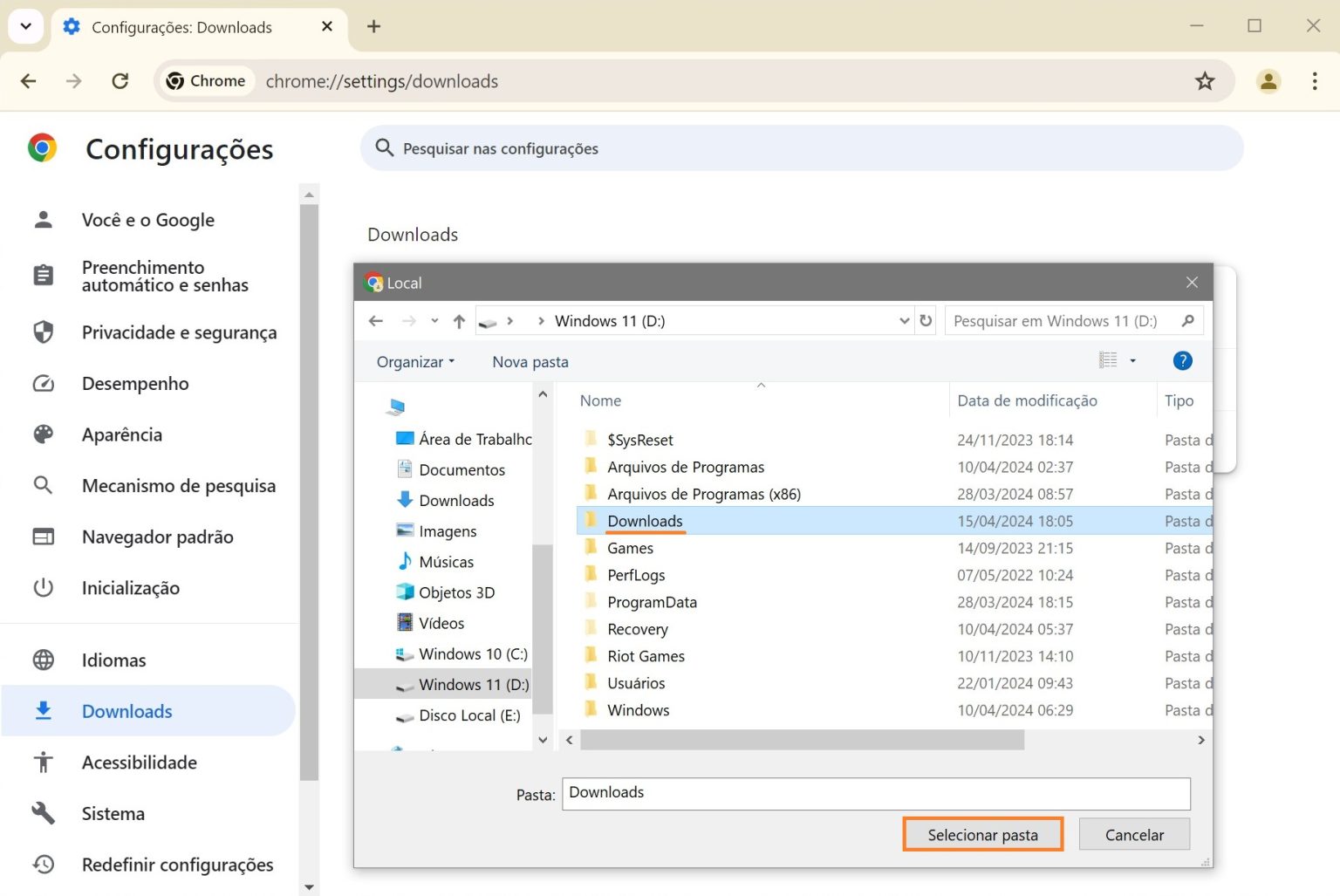
Task: Open the Chrome three-dot menu
Action: pyautogui.click(x=1316, y=81)
